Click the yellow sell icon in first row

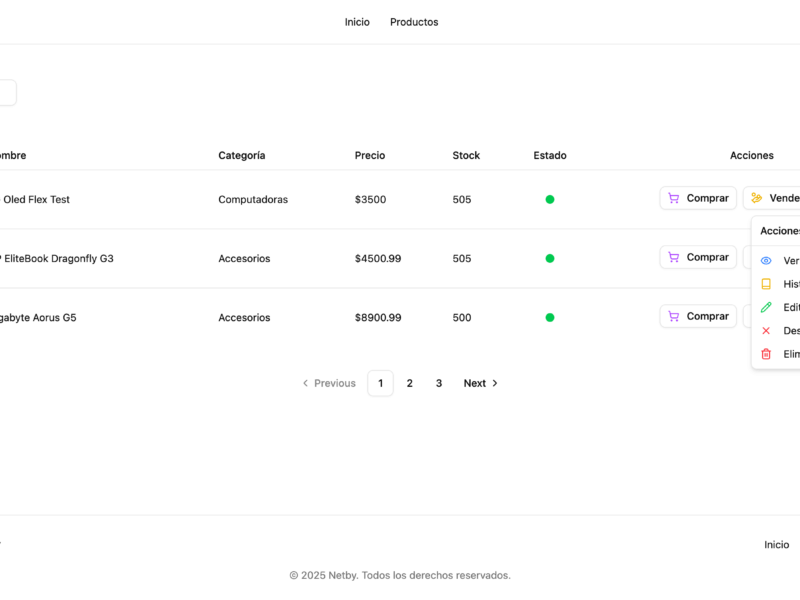pos(757,199)
